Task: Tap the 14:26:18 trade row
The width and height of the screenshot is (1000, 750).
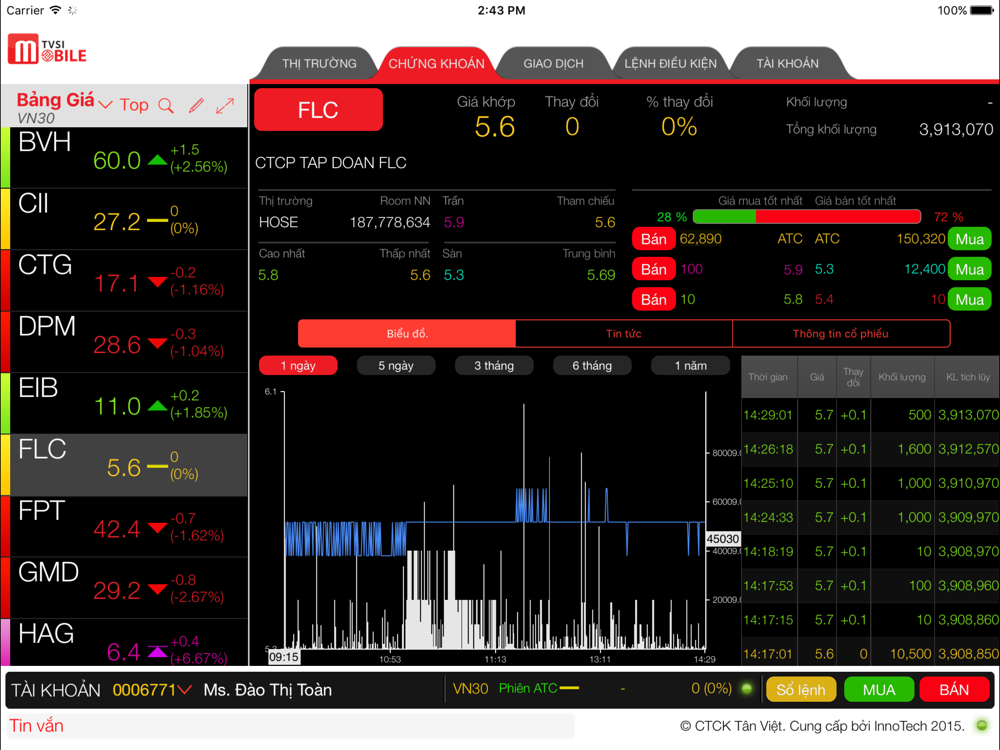Action: (871, 449)
